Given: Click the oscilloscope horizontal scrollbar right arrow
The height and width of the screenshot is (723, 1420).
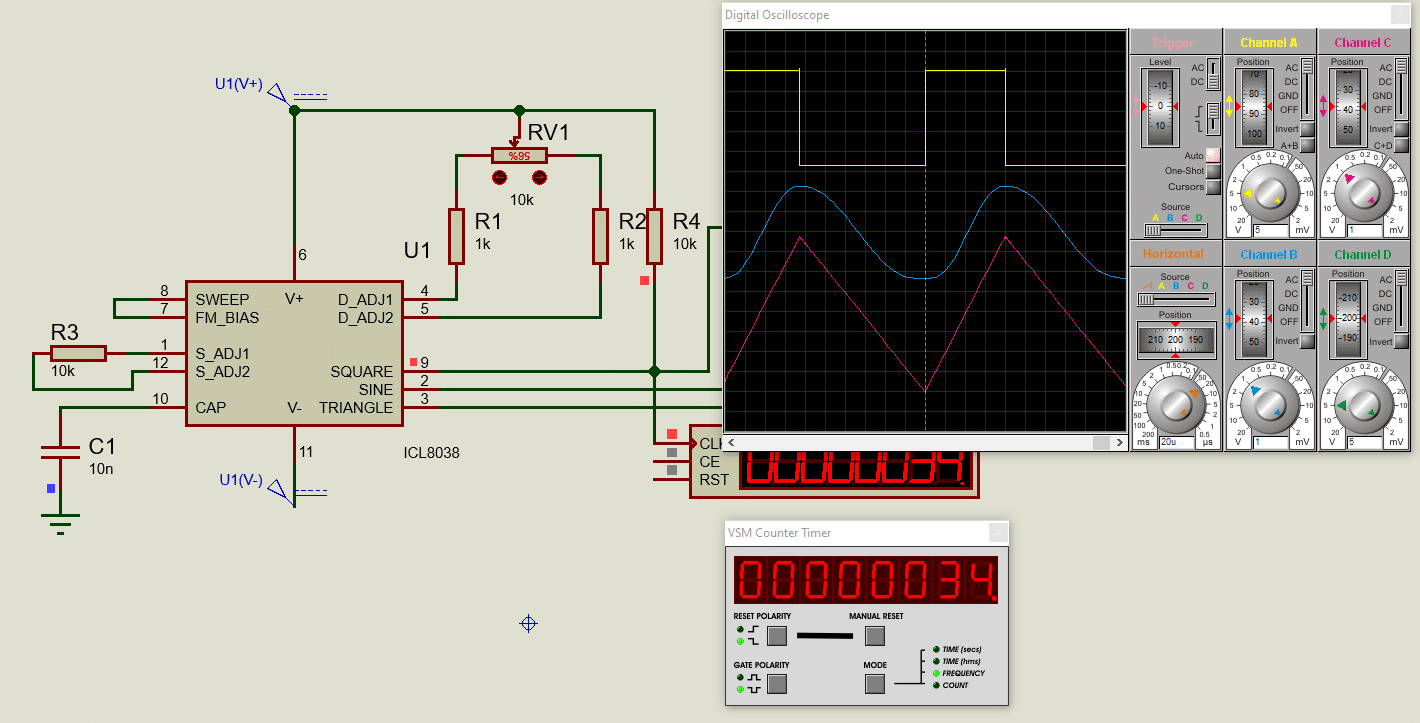Looking at the screenshot, I should [x=1119, y=441].
